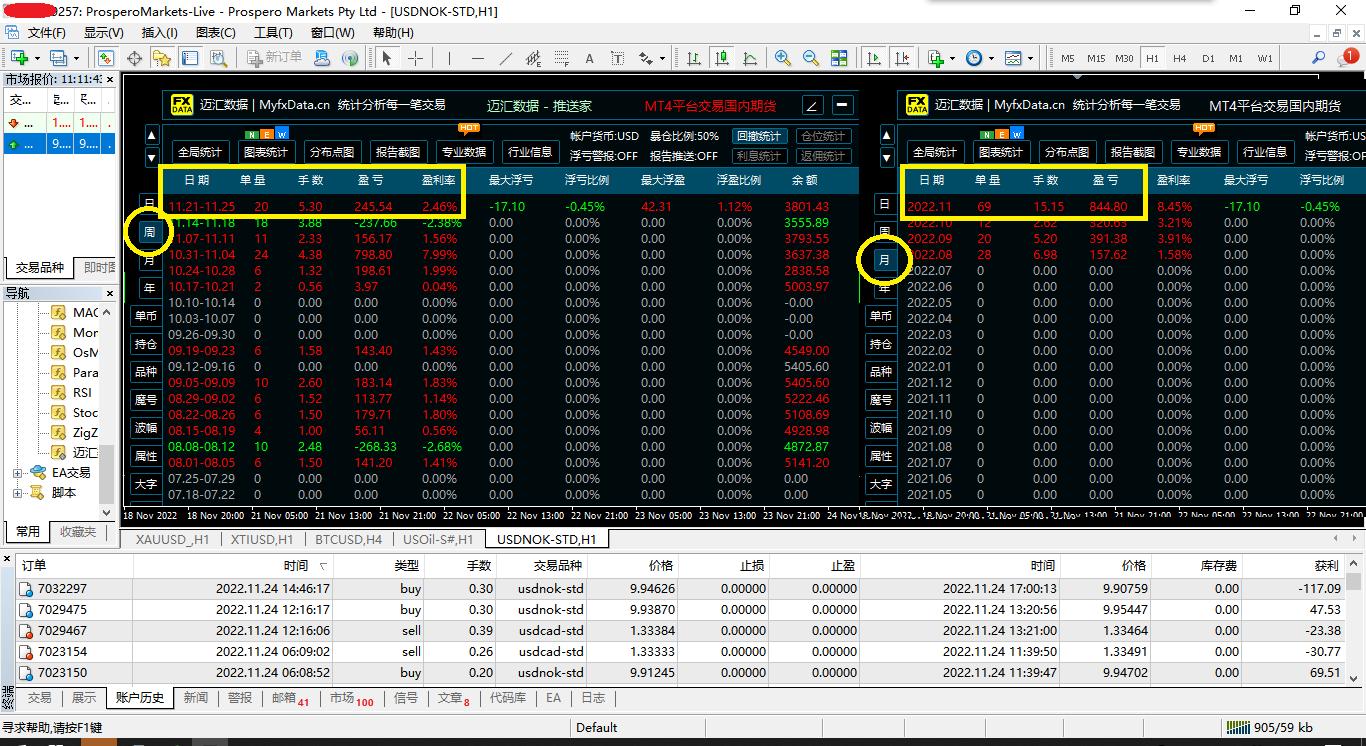
Task: Toggle chart auto scroll icon
Action: tap(875, 58)
